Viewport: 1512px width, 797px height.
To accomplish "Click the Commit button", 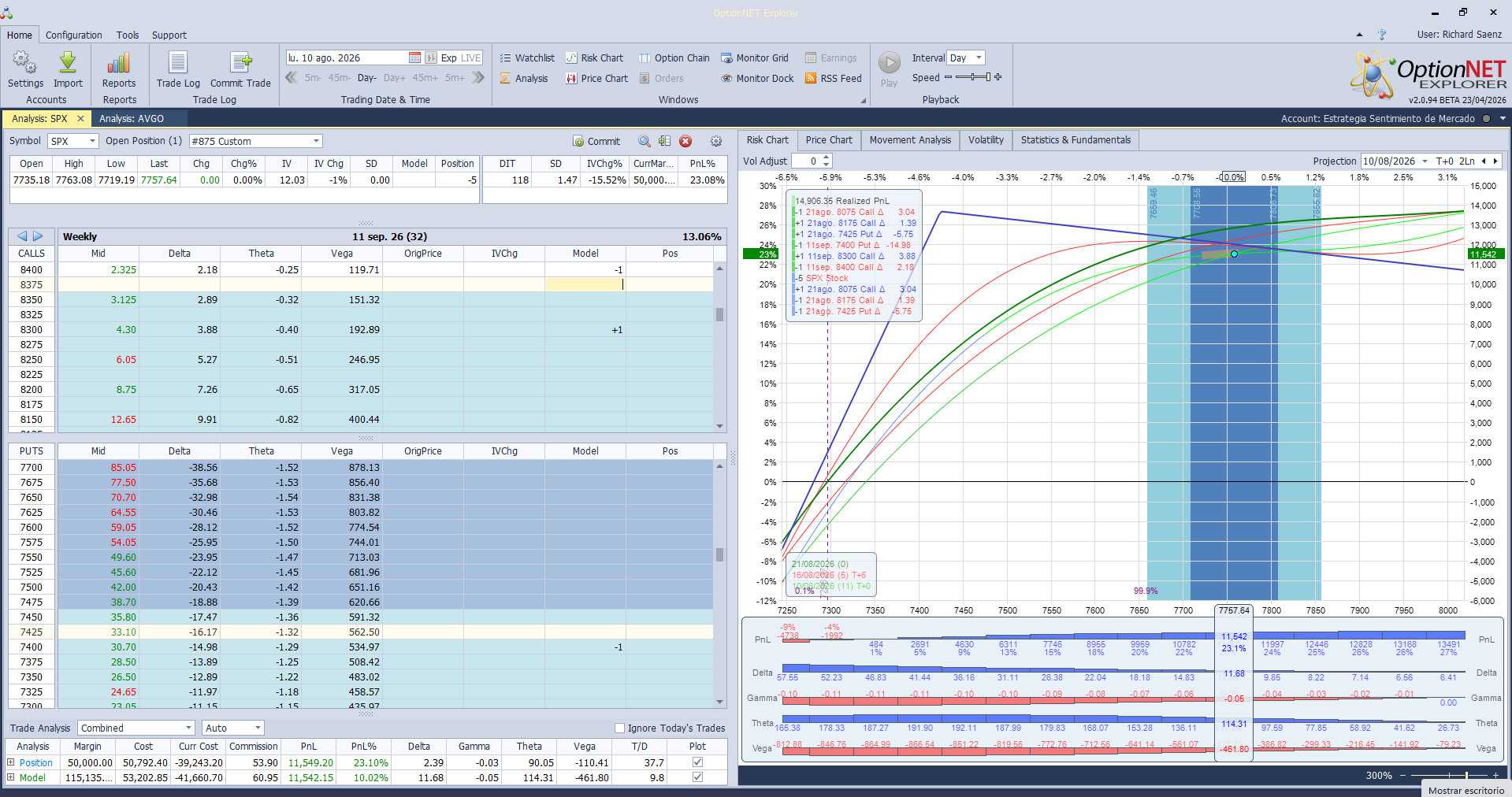I will 596,141.
